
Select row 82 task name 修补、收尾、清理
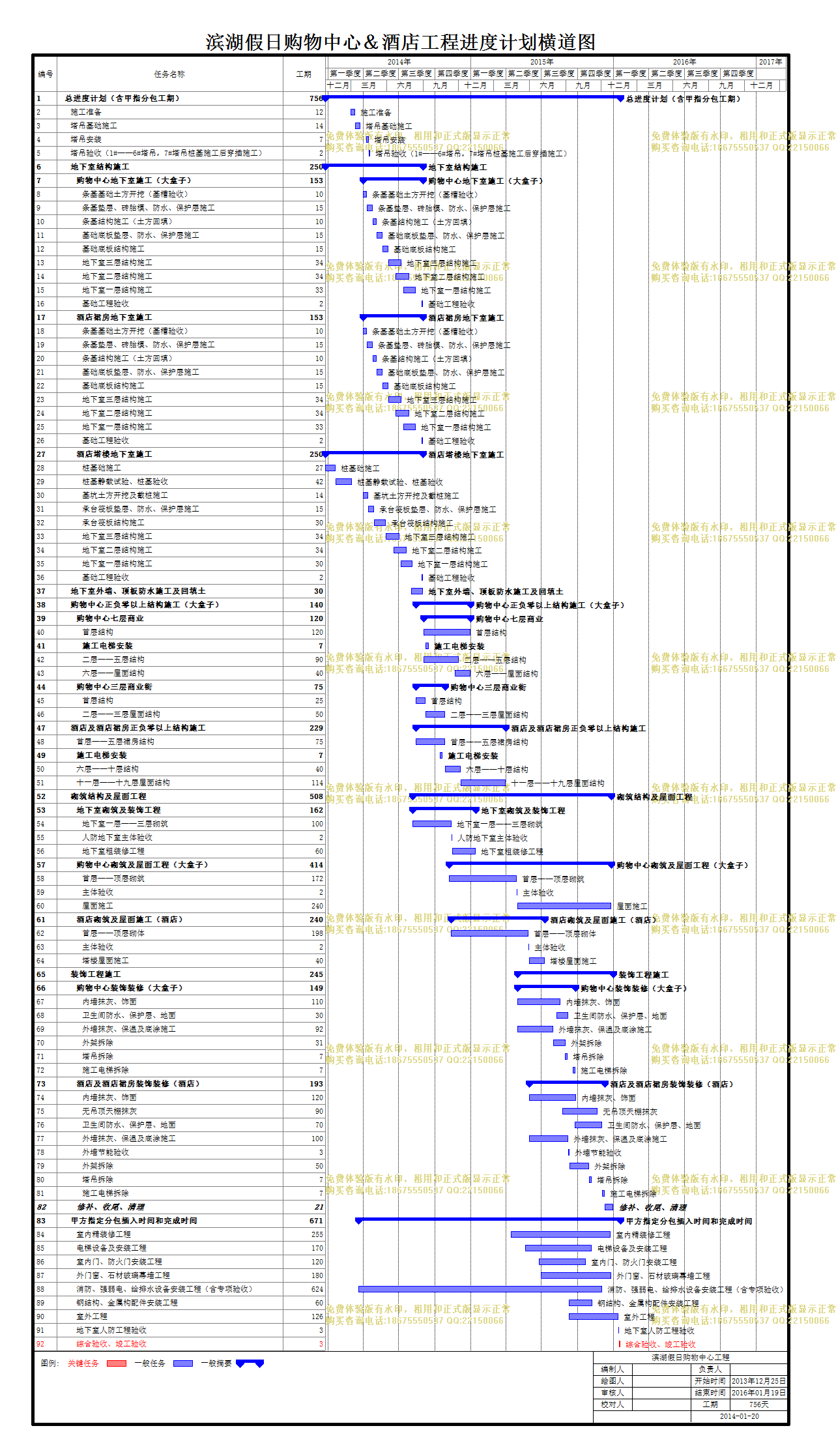[x=111, y=1207]
